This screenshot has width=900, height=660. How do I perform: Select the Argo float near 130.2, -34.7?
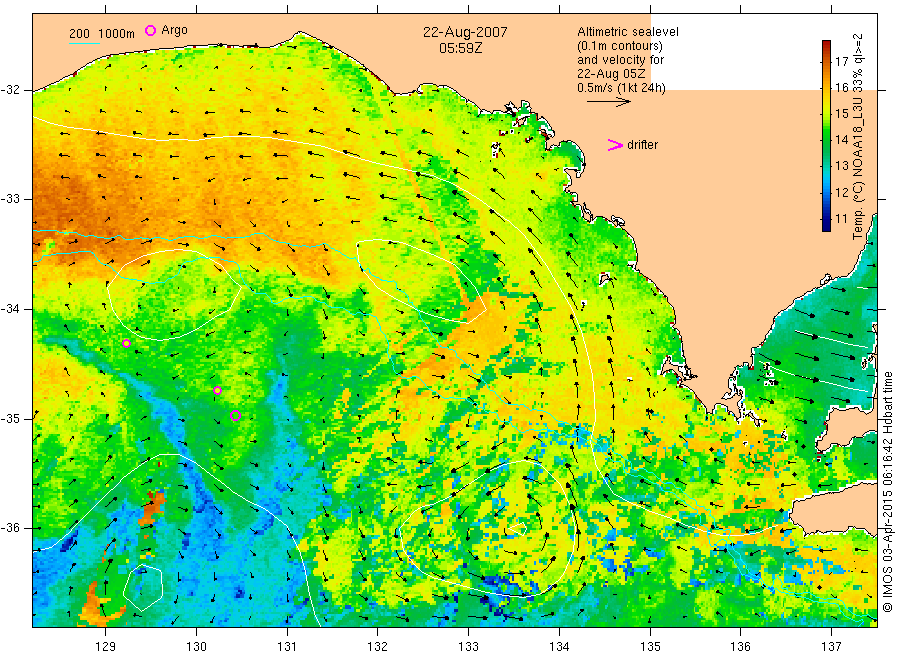(218, 390)
